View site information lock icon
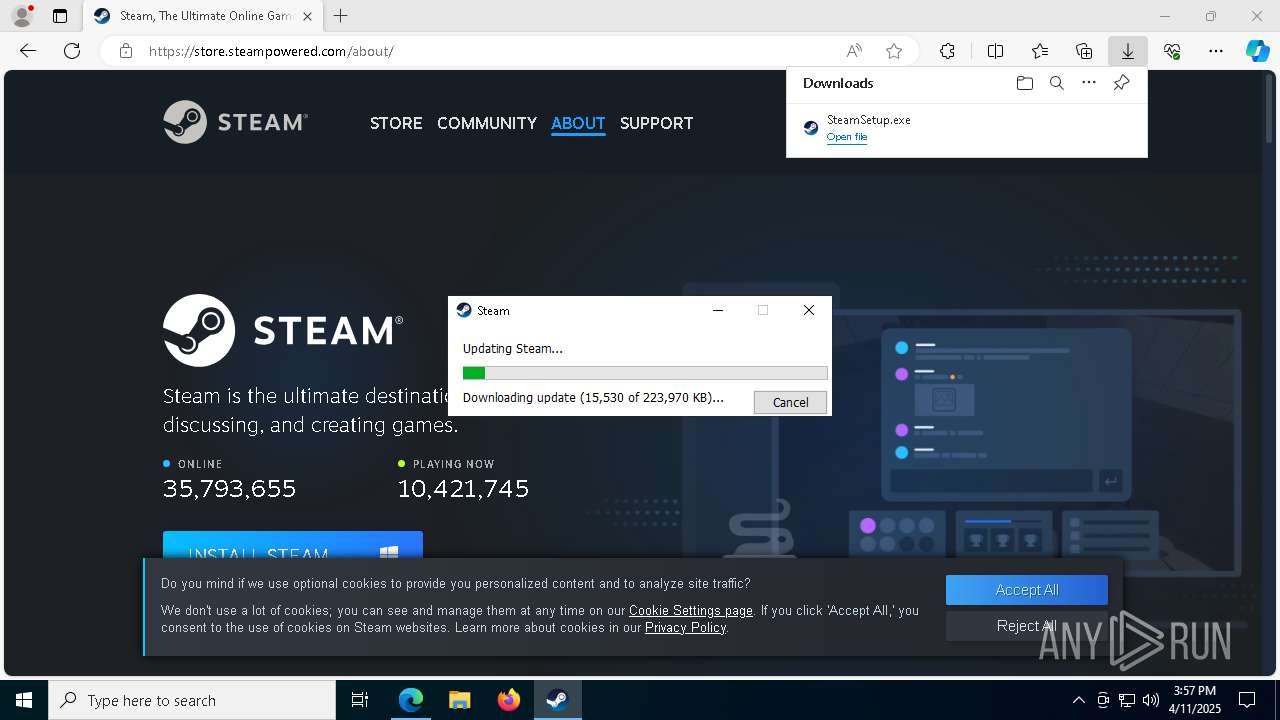Screen dimensions: 1280x720 point(126,51)
